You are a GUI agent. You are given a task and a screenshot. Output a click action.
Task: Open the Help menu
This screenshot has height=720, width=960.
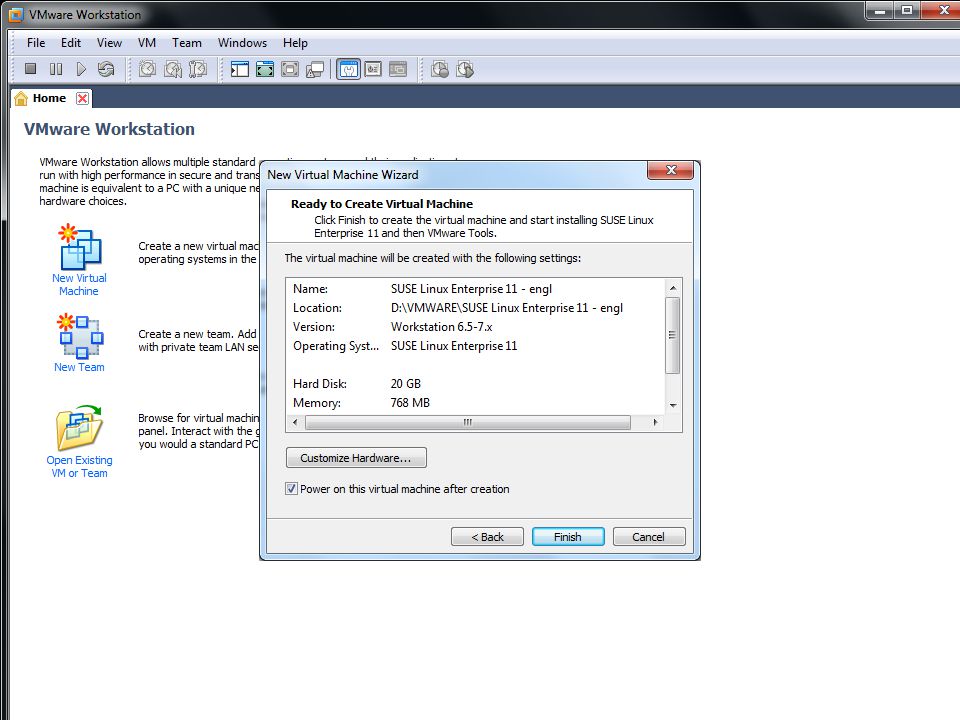point(295,43)
